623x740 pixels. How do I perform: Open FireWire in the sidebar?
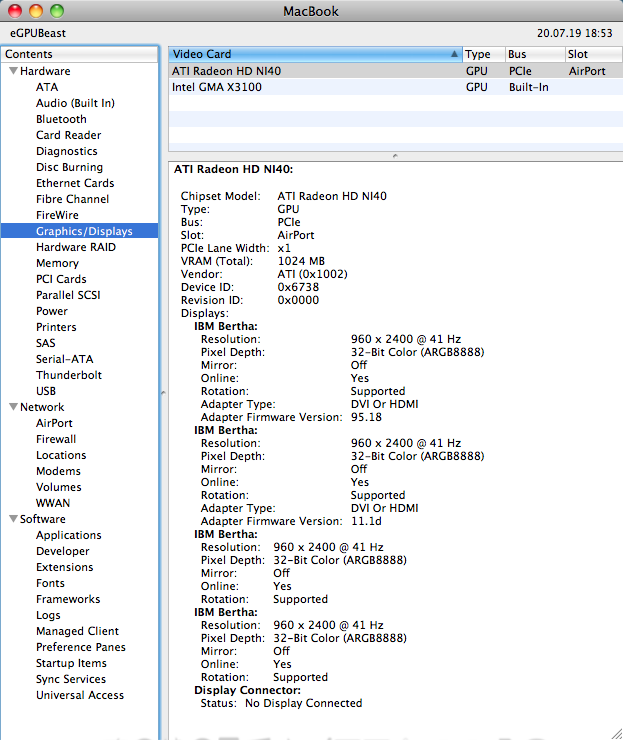tap(57, 215)
